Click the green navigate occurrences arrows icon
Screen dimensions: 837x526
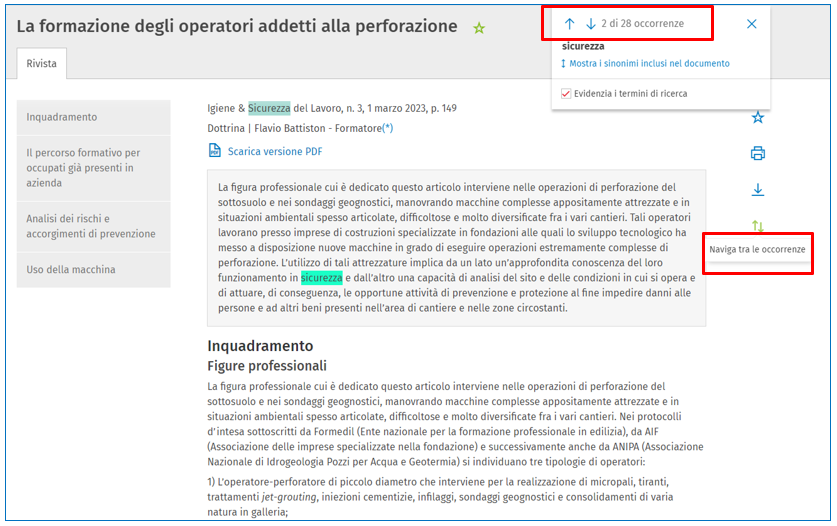click(757, 226)
